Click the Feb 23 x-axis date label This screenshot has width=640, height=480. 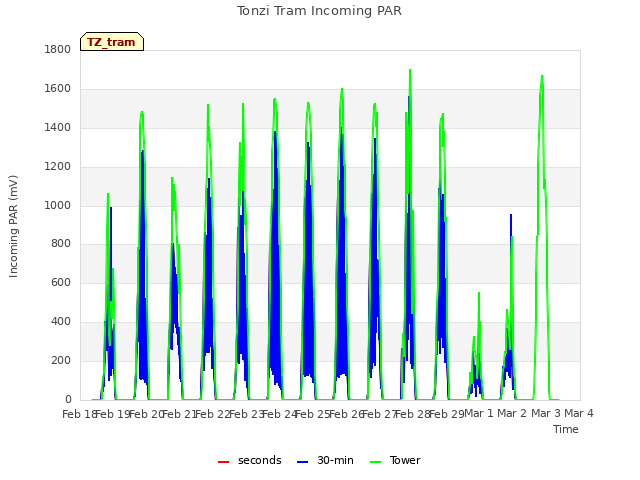pos(246,414)
